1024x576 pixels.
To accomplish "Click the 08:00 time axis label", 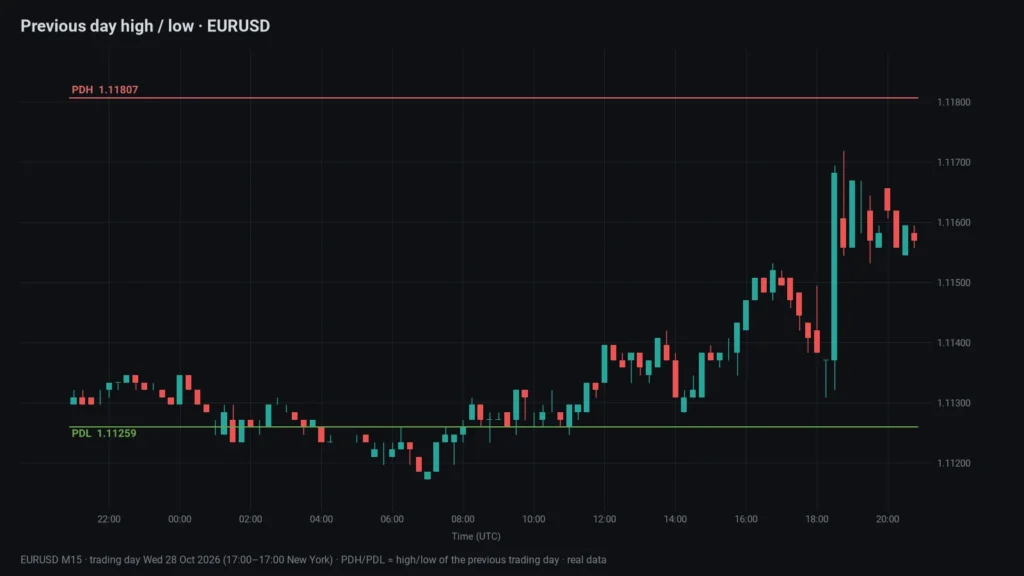I will point(463,519).
